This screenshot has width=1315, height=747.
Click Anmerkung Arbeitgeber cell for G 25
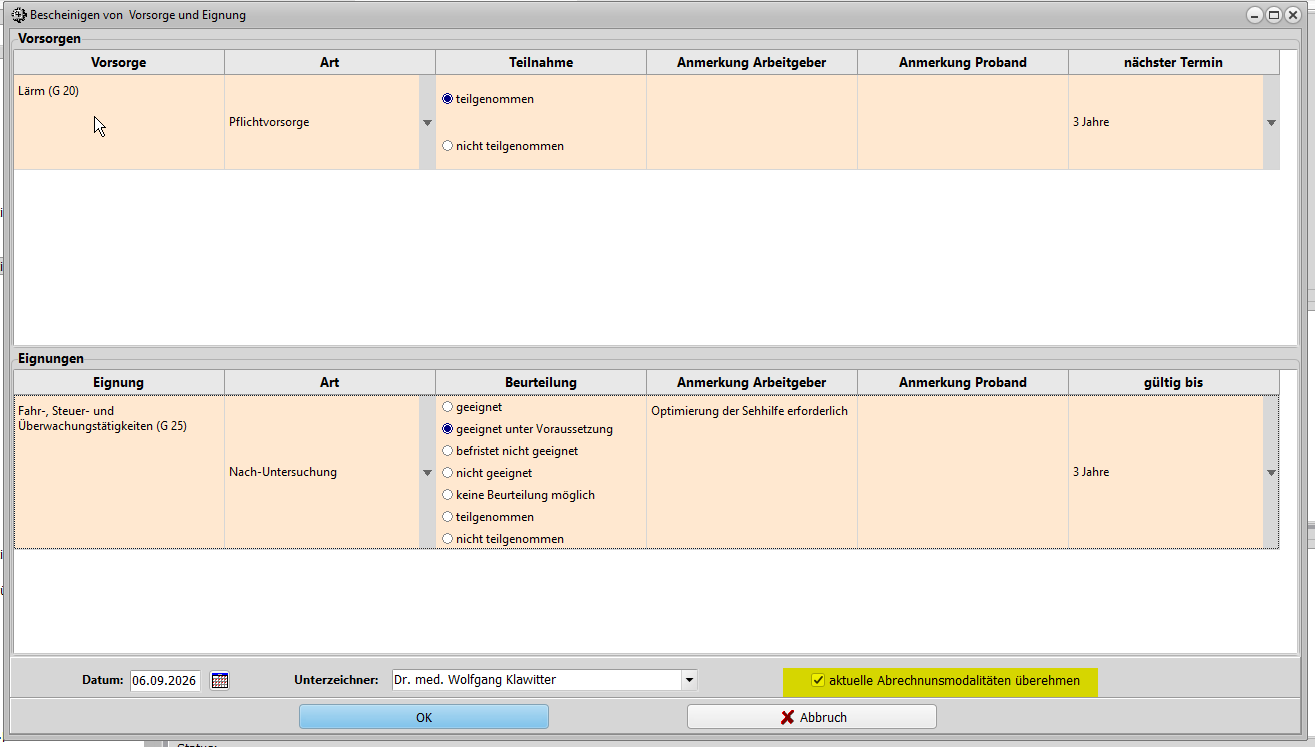click(x=752, y=472)
